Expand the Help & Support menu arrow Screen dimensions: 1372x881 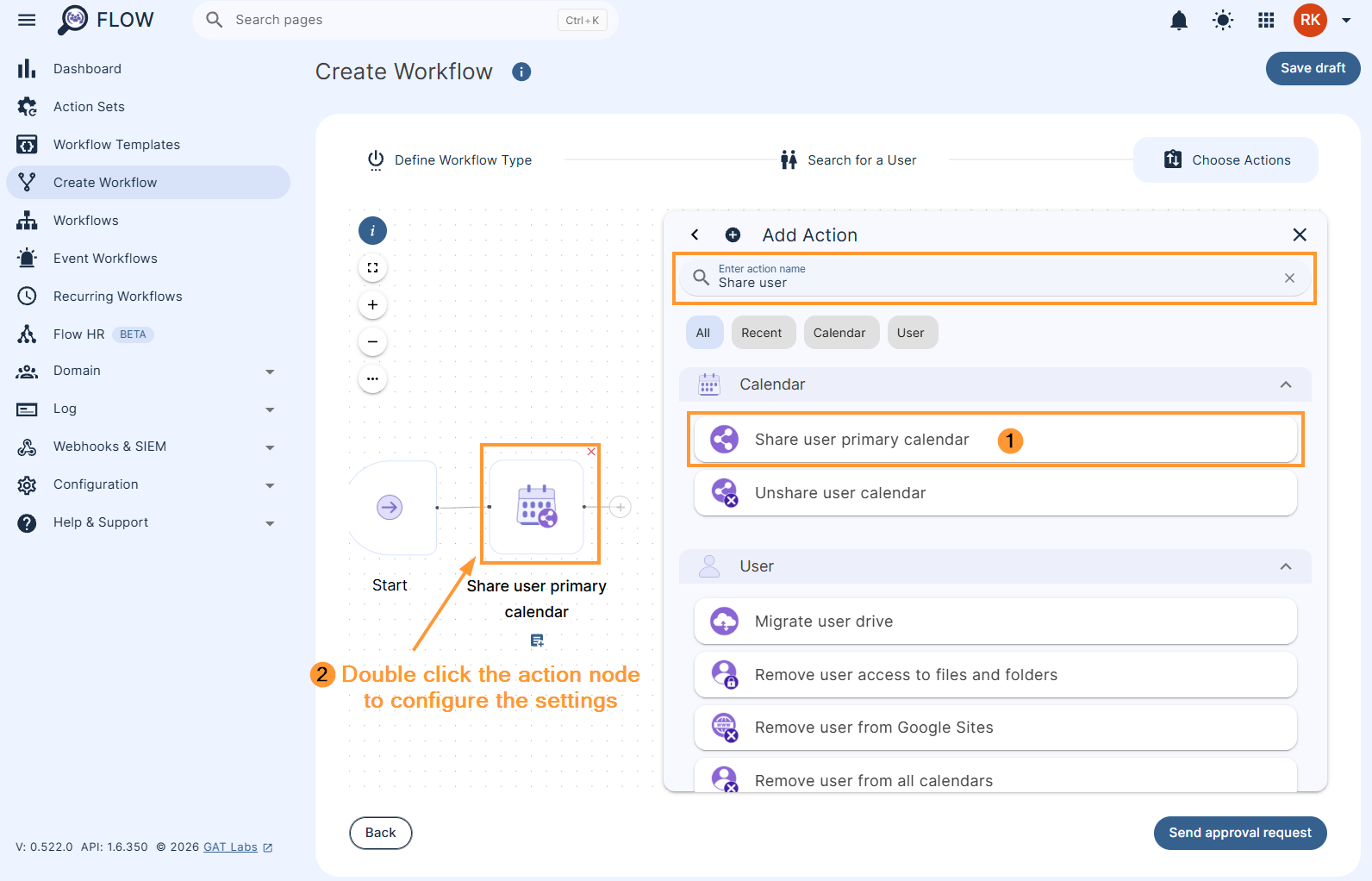click(270, 523)
